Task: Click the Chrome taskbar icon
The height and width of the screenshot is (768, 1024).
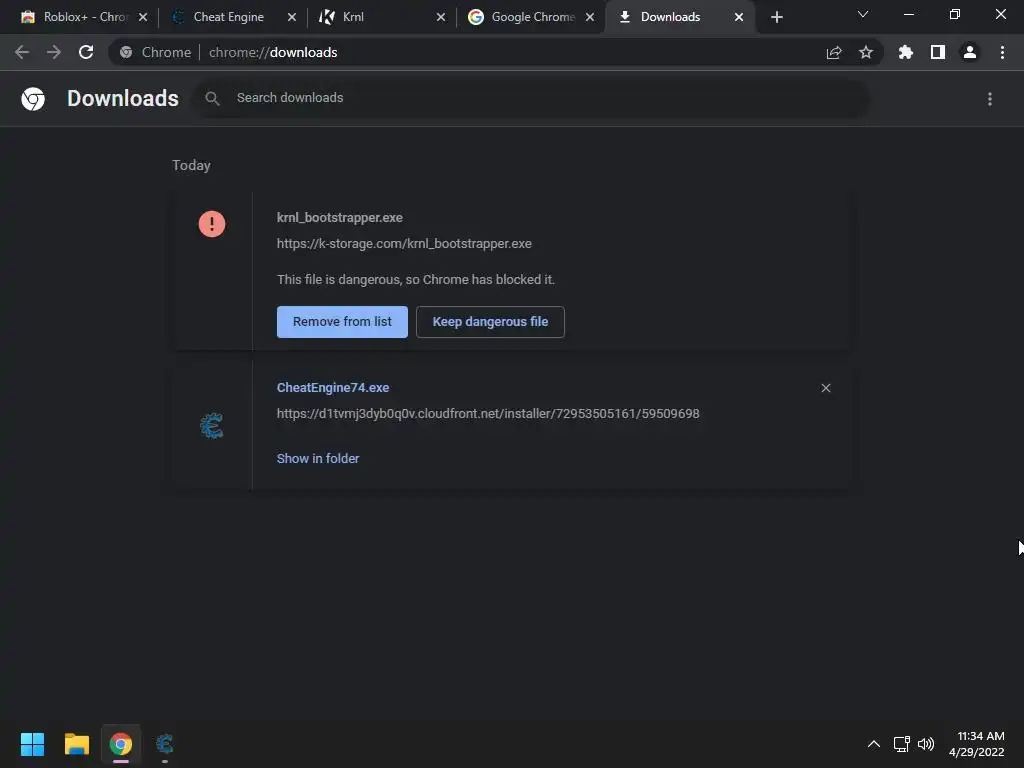Action: click(121, 744)
